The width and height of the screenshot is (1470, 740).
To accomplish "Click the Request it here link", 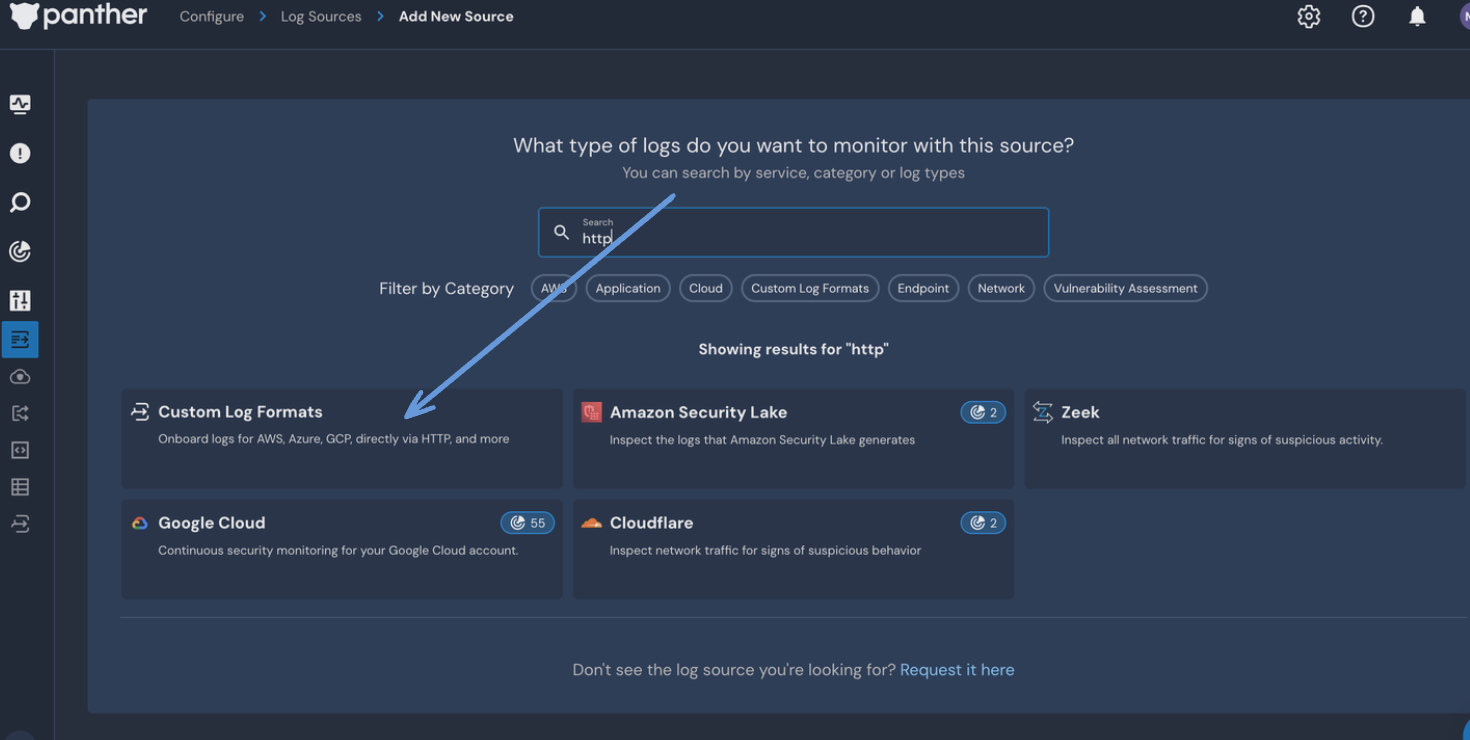I will click(x=956, y=670).
